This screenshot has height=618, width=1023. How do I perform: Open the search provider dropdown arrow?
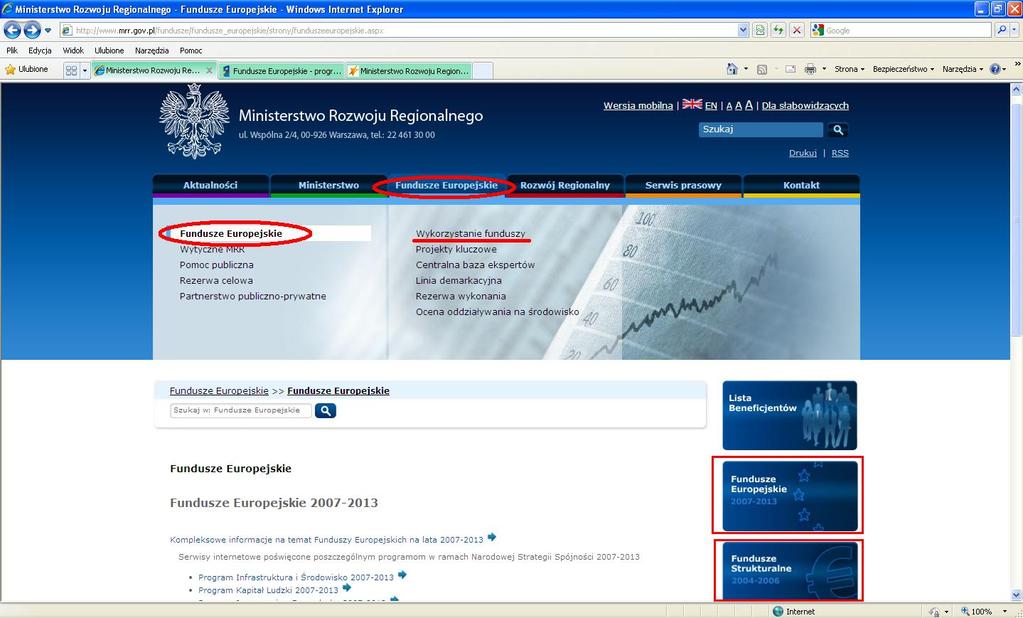[1015, 30]
